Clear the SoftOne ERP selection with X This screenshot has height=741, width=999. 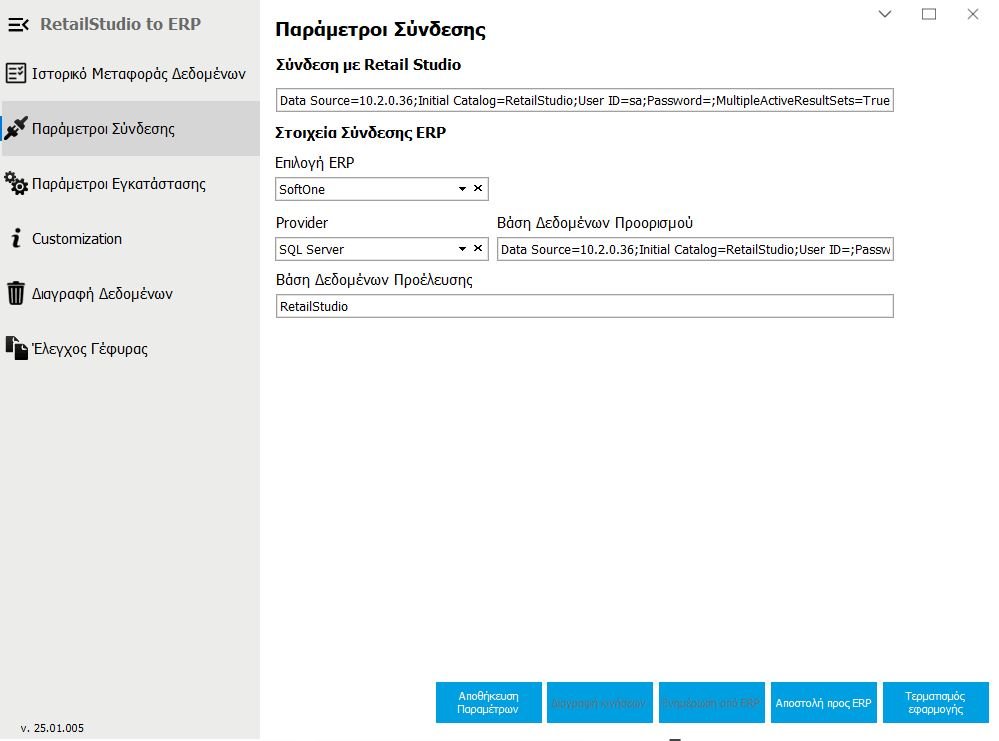point(477,189)
